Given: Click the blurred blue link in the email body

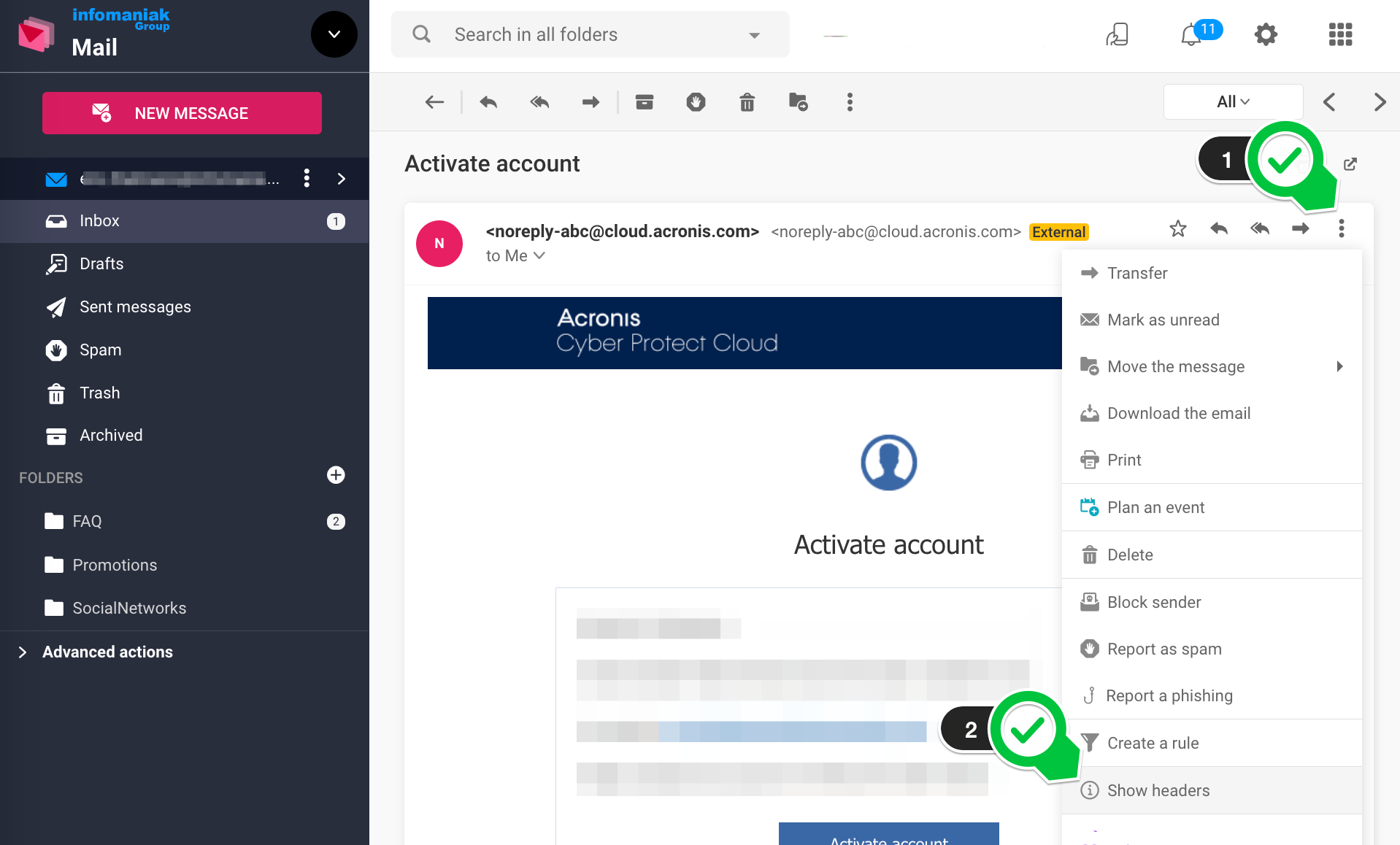Looking at the screenshot, I should click(792, 732).
